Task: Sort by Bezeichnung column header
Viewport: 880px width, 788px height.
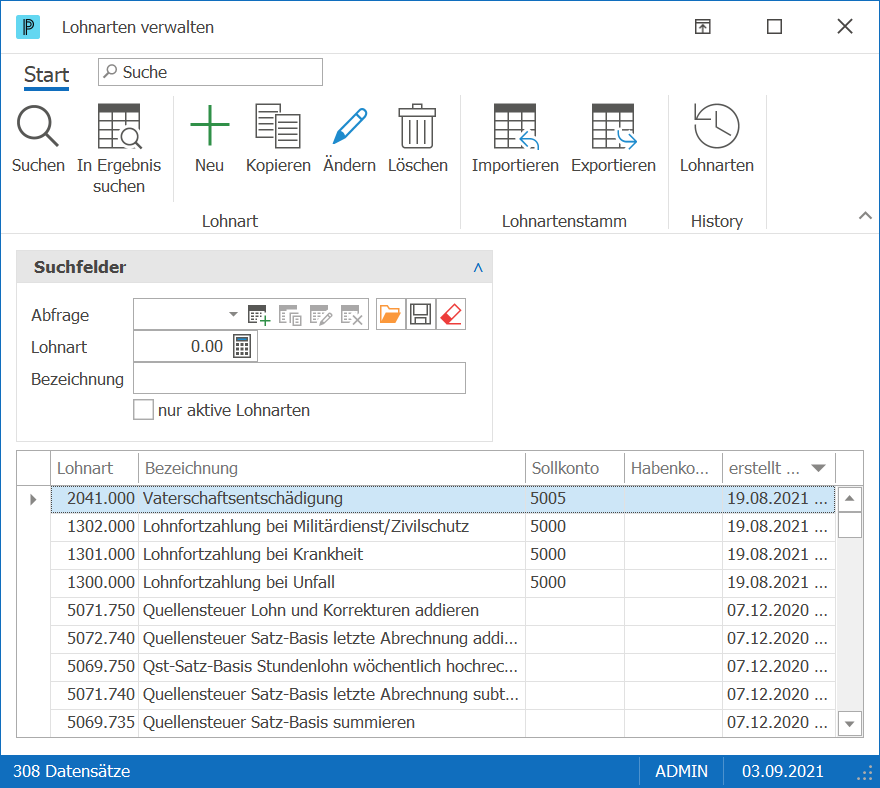Action: click(332, 468)
